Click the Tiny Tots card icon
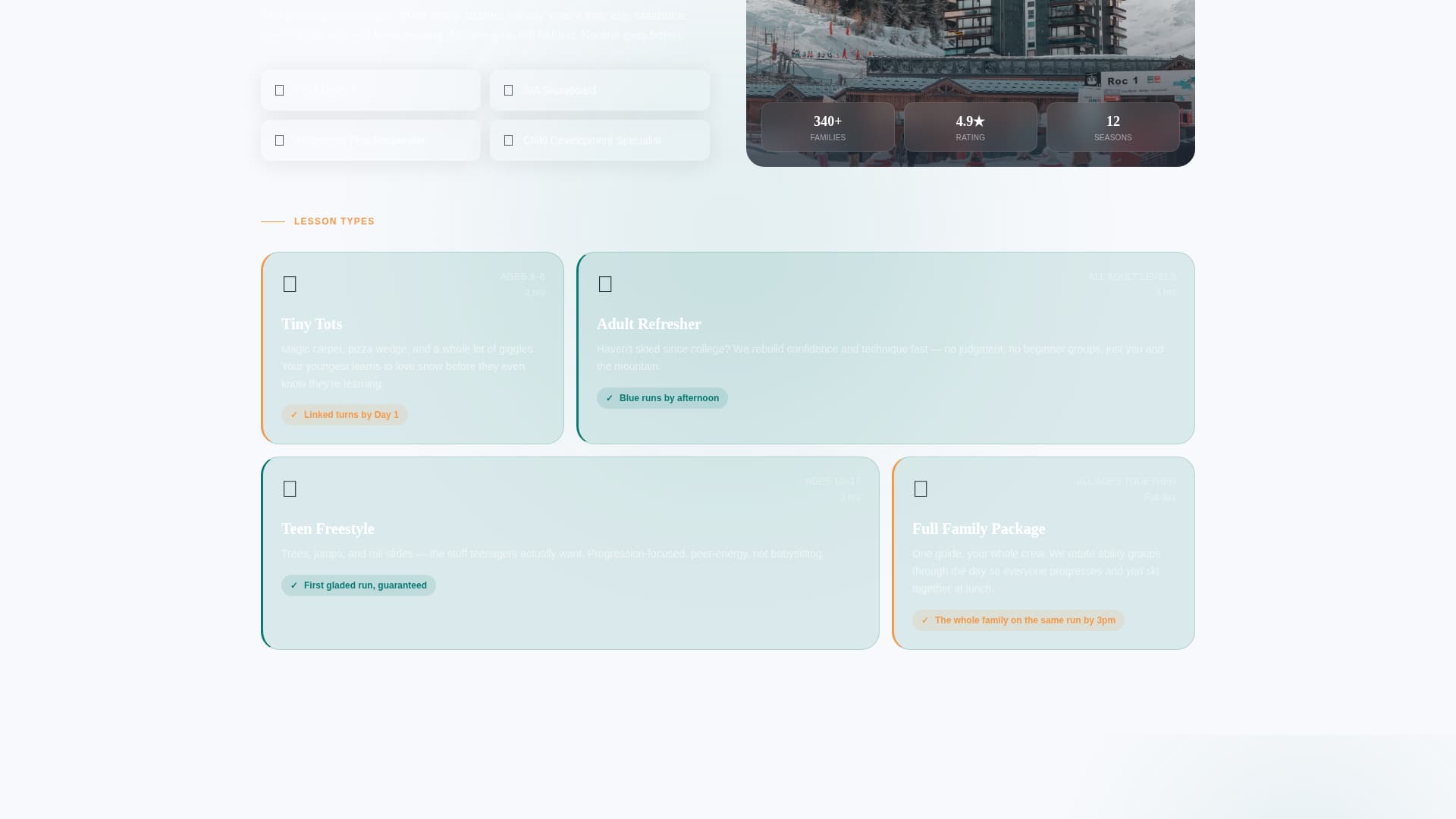The width and height of the screenshot is (1456, 819). click(x=290, y=284)
